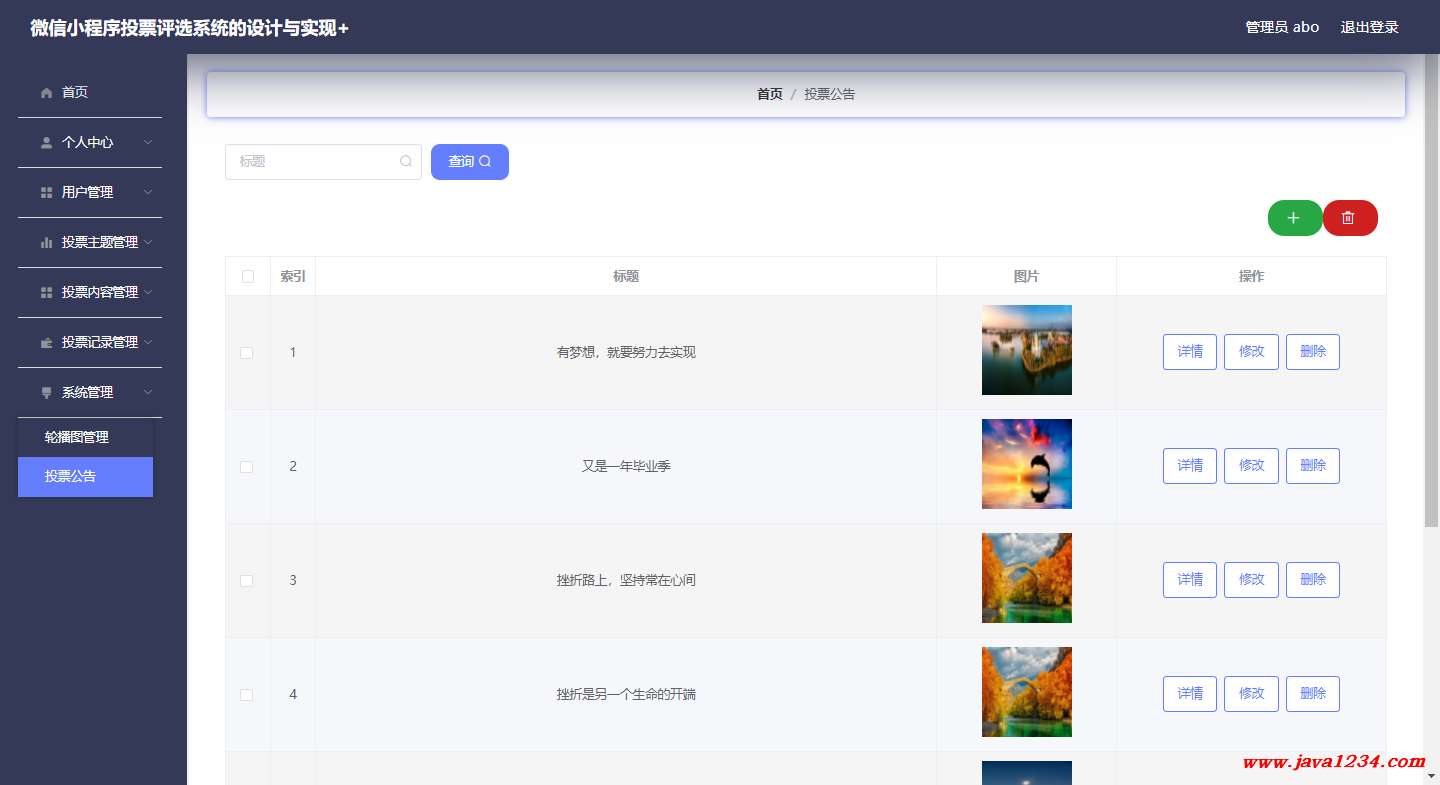Click the 操作 column header

[1251, 277]
